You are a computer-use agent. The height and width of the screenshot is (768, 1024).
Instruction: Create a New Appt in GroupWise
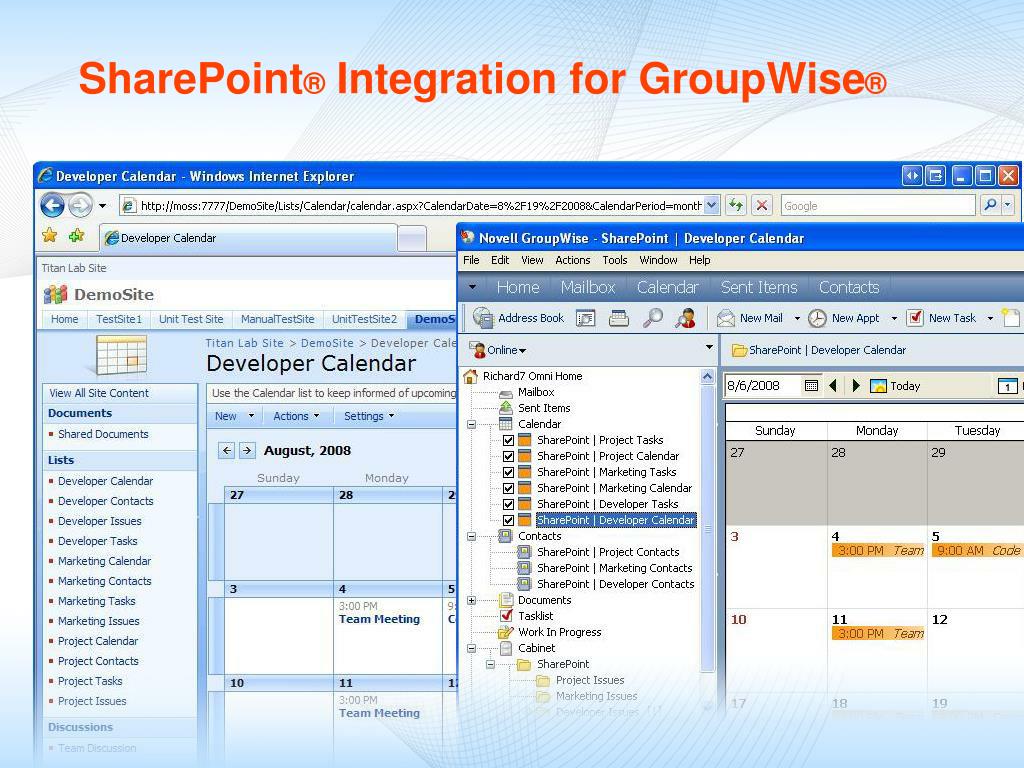coord(844,318)
